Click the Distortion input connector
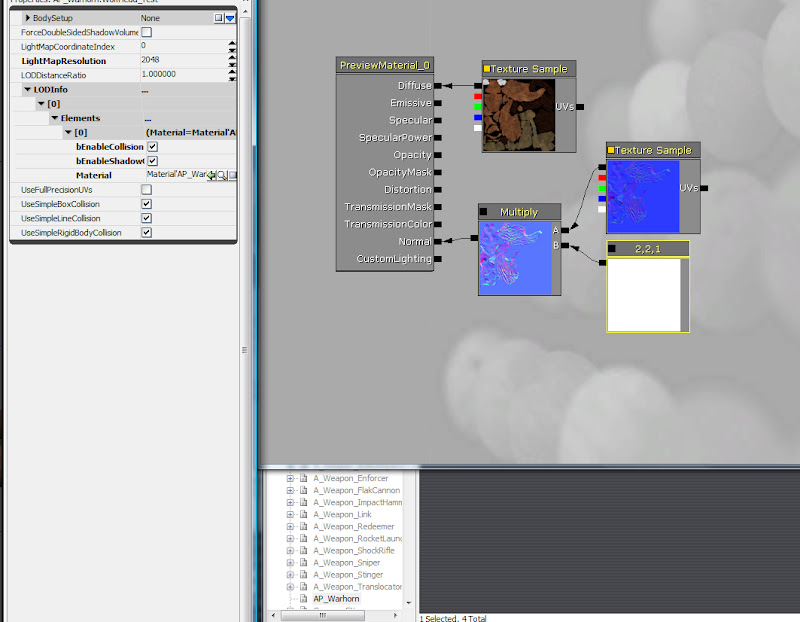 pos(438,190)
